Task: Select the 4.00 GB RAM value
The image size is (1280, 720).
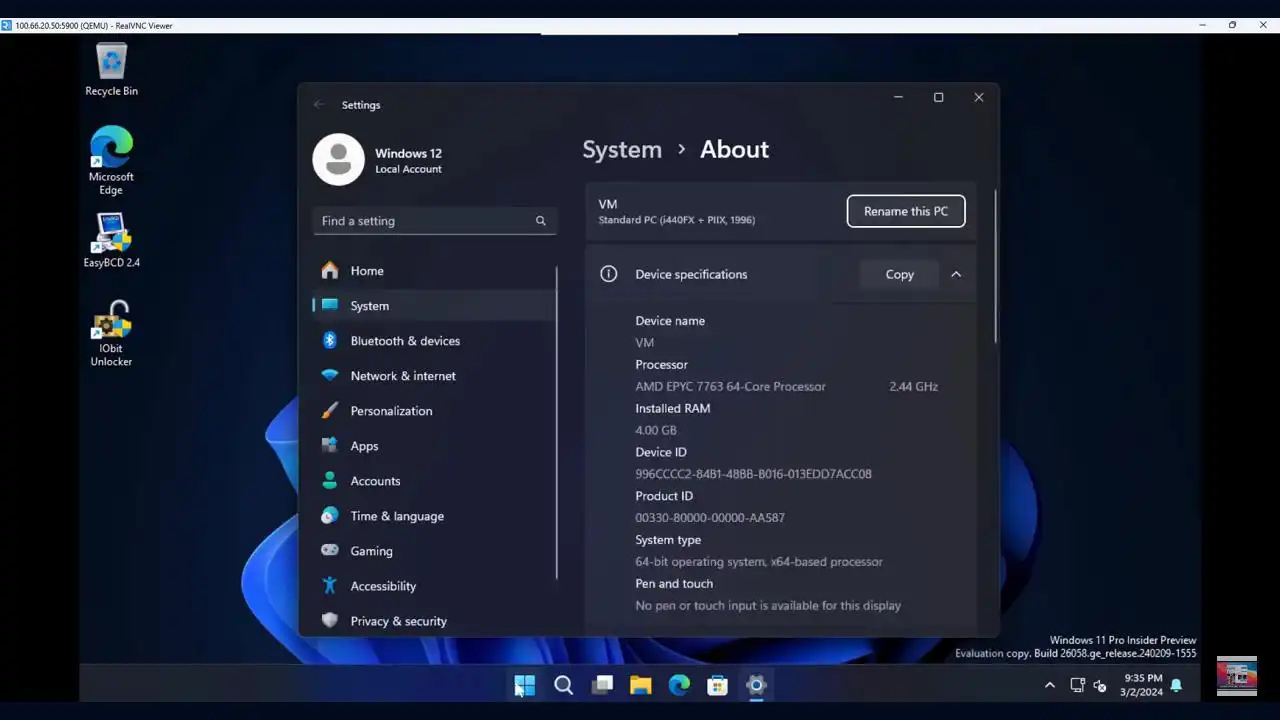Action: [656, 430]
